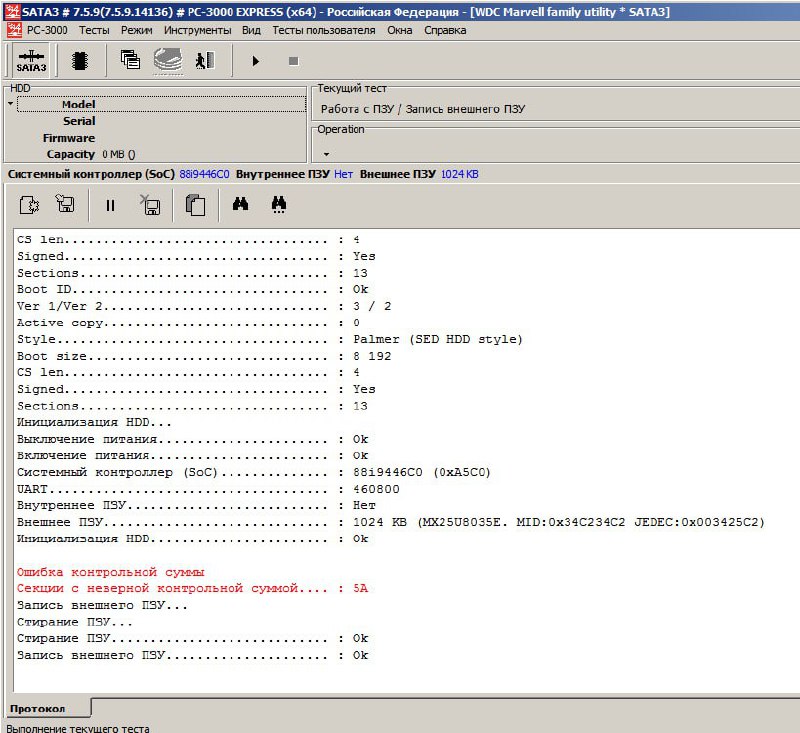800x733 pixels.
Task: Open the Operation panel dropdown arrow
Action: coord(326,154)
